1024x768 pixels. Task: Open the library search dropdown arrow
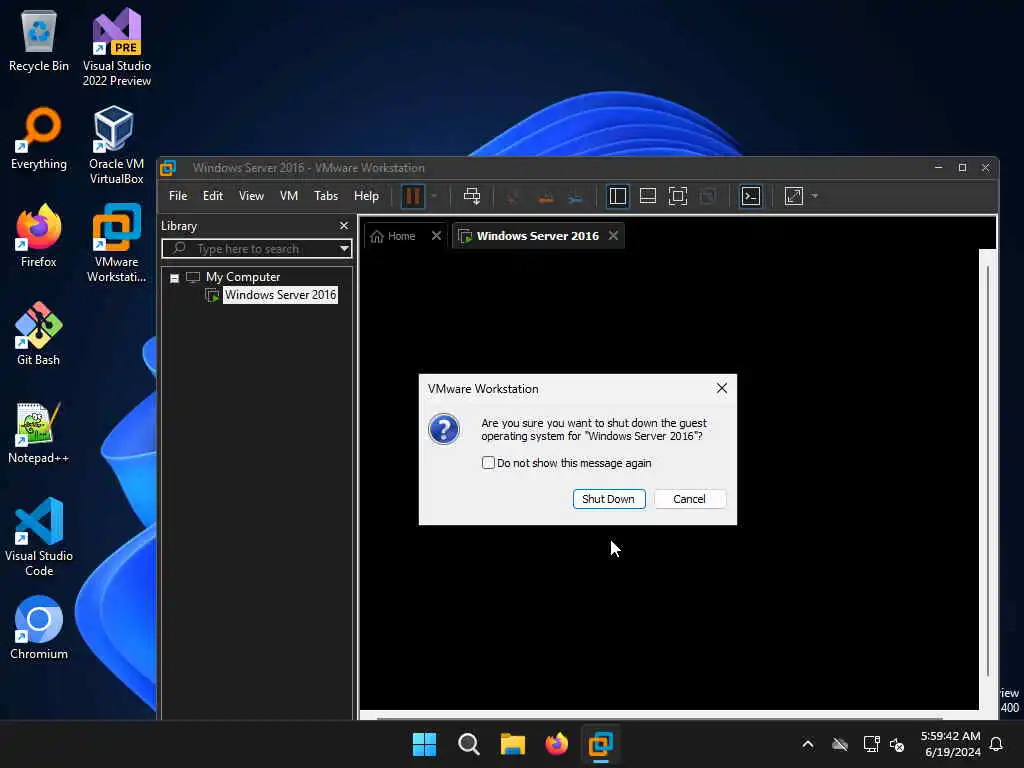(344, 249)
